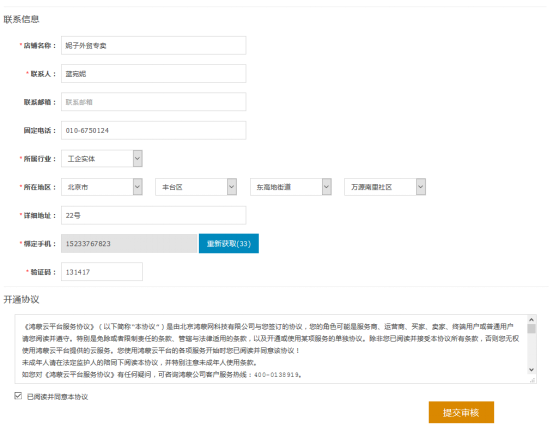
Task: Open the 所属行业 dropdown
Action: click(x=102, y=159)
